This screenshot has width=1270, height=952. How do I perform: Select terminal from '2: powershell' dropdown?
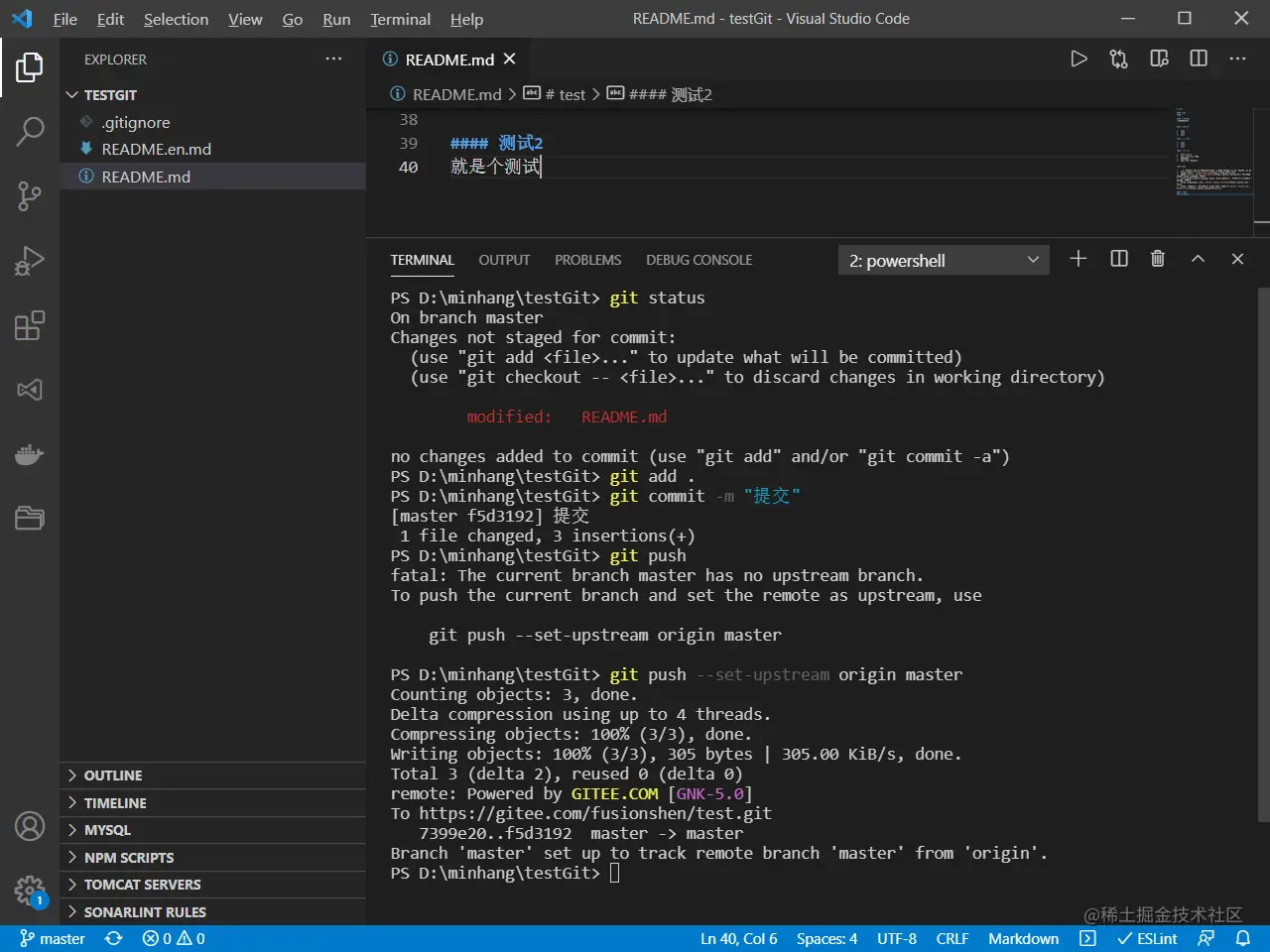tap(944, 260)
